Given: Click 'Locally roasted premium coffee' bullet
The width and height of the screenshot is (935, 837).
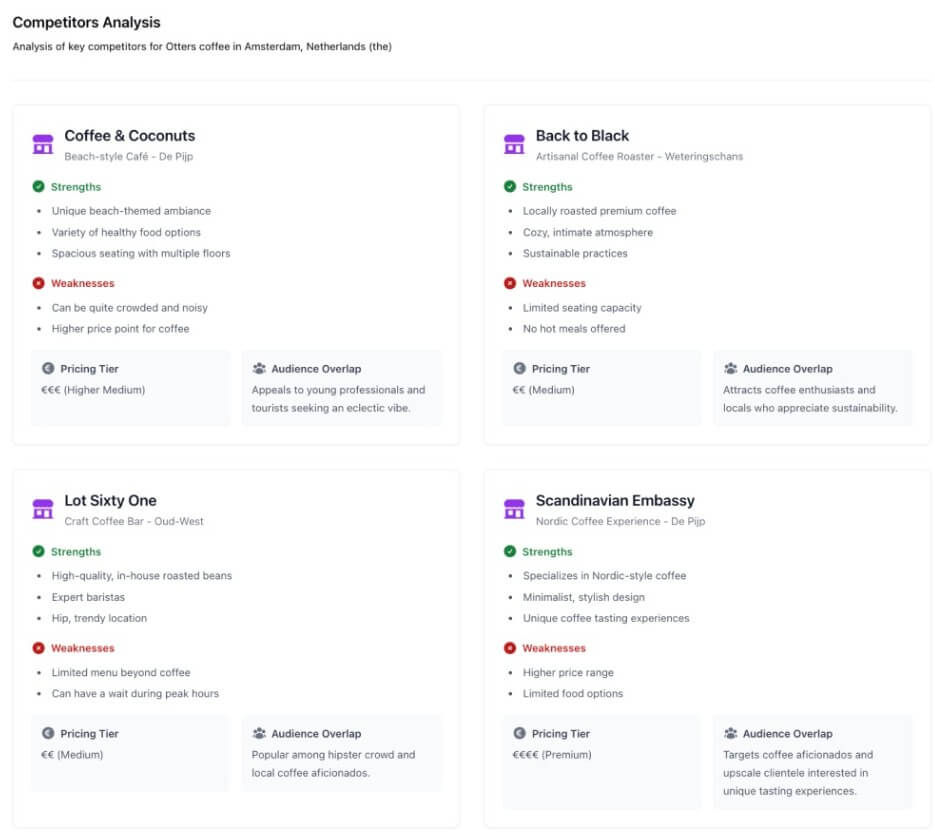Looking at the screenshot, I should 599,211.
